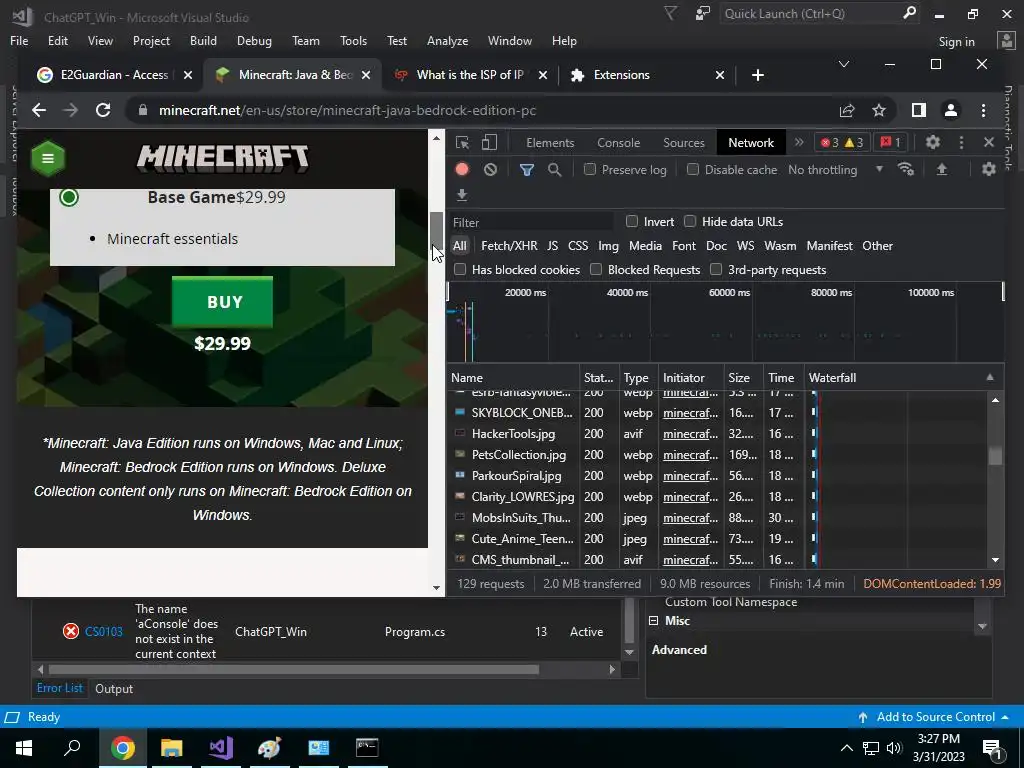Click the webpage vertical scrollbar thumb
Screen dimensions: 1024x768
(x=436, y=230)
